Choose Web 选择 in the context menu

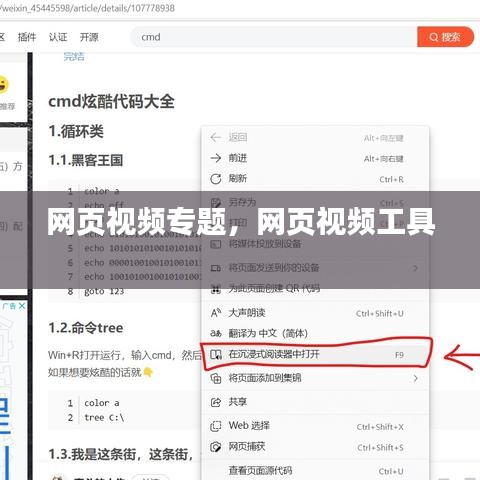coord(315,426)
